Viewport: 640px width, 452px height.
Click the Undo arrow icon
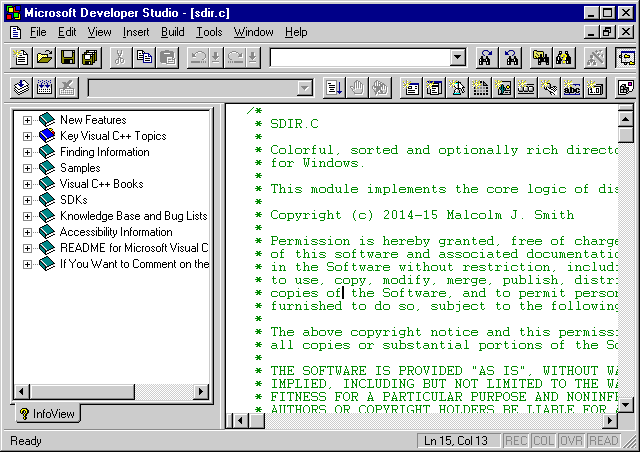tap(199, 58)
